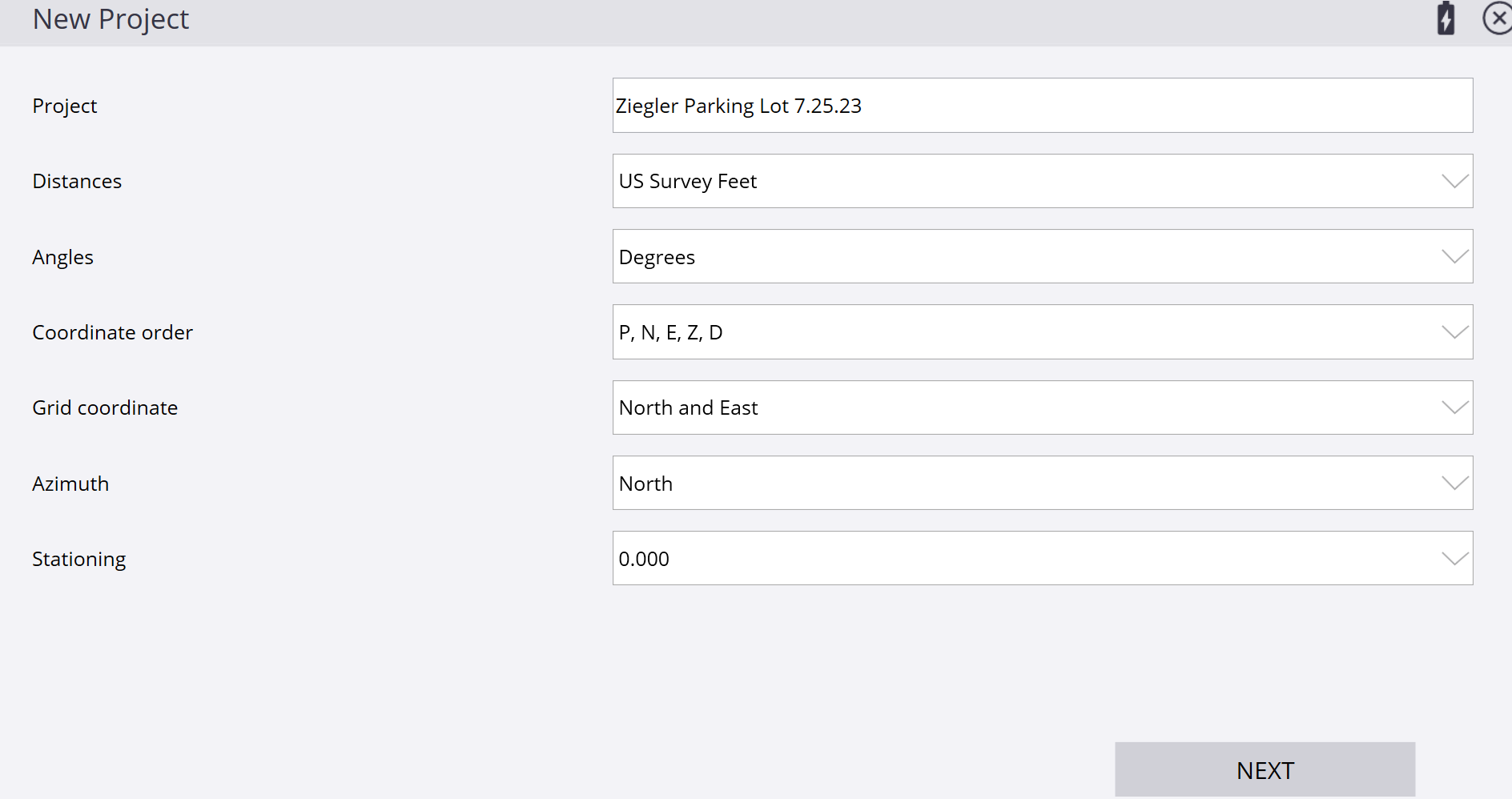Open the Coordinate order dropdown
Screen dimensions: 1512x799
click(1043, 332)
